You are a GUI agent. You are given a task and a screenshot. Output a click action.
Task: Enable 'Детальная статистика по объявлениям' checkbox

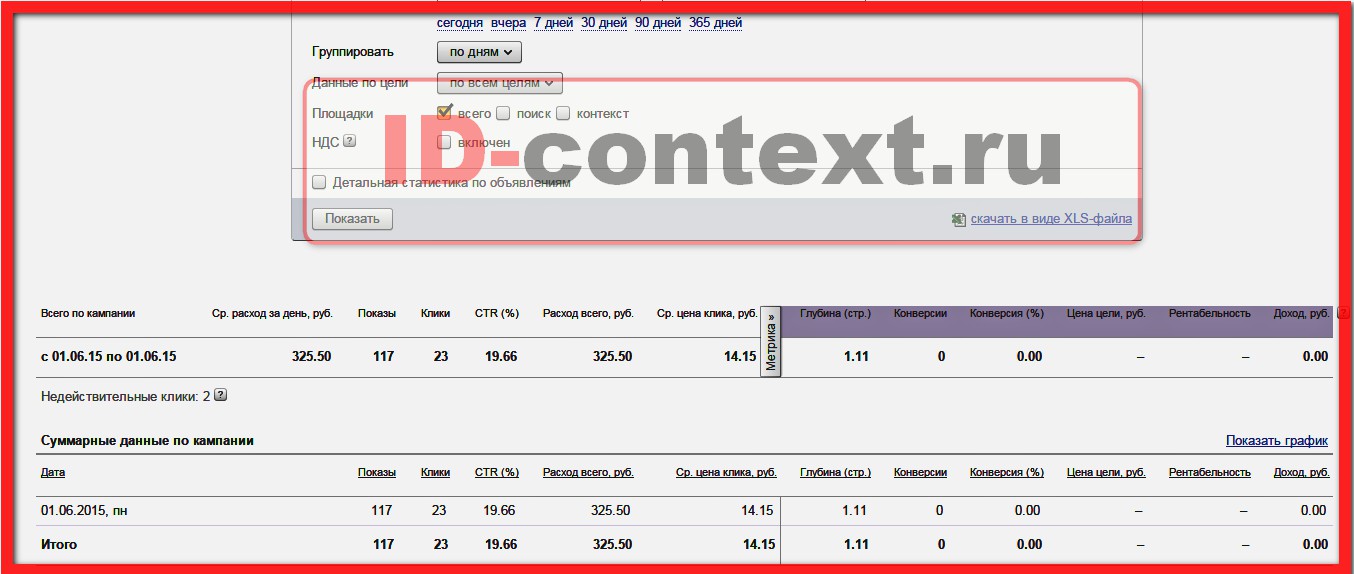[319, 182]
